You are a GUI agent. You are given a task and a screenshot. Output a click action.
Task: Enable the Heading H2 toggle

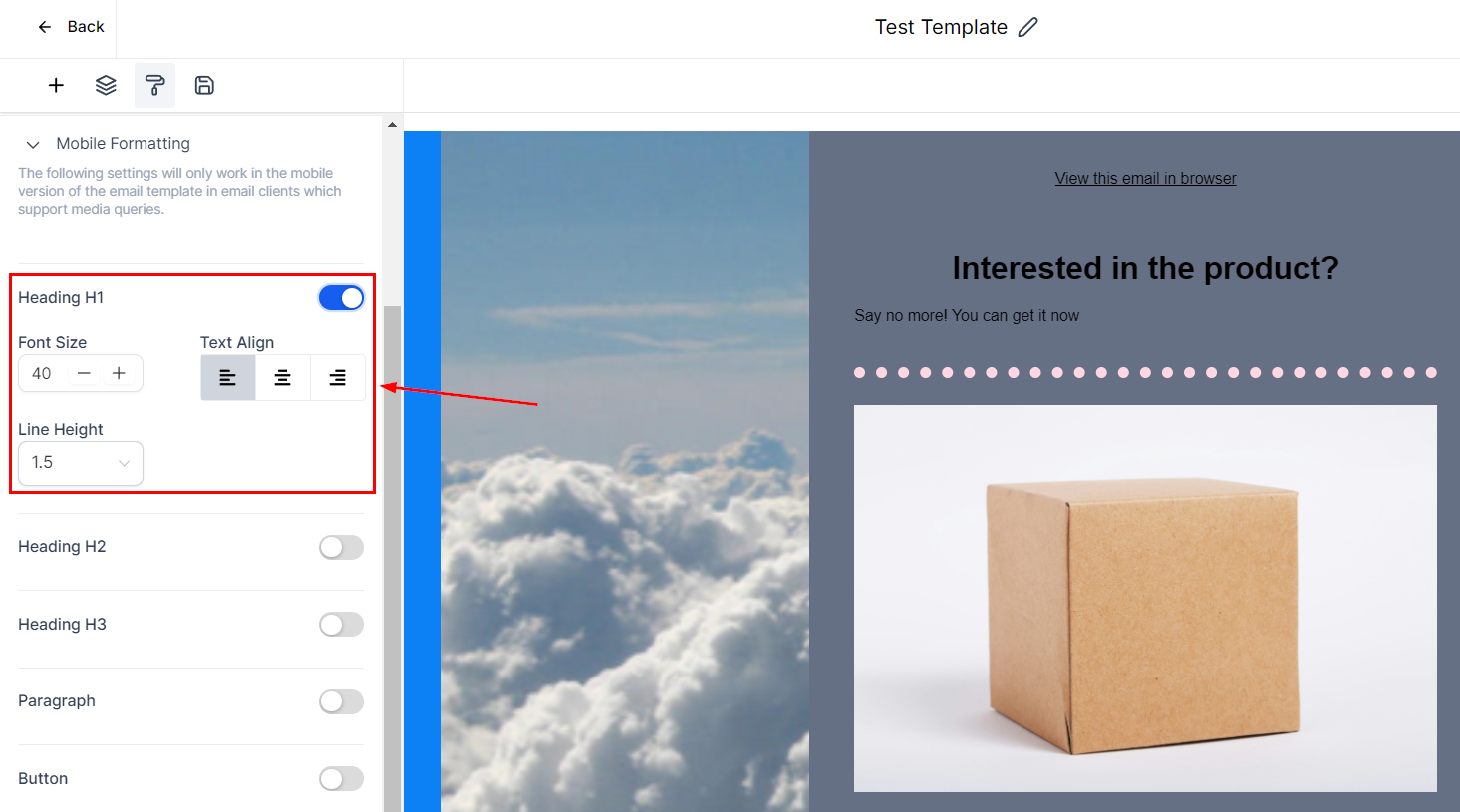pos(341,547)
